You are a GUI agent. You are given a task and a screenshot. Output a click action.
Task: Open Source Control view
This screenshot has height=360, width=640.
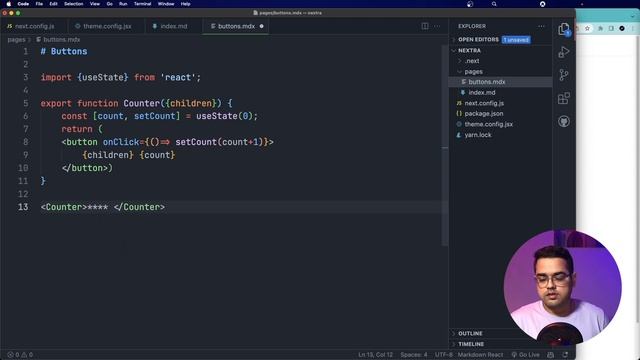[x=564, y=75]
